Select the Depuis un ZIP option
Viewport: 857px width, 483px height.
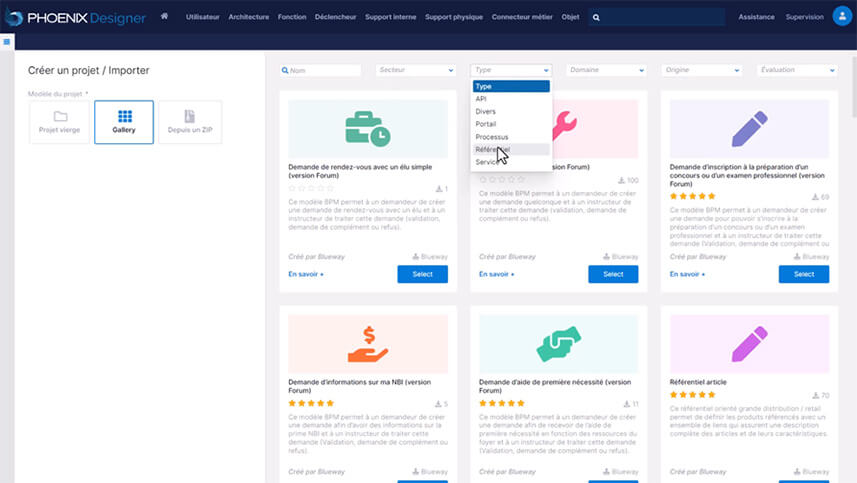(x=189, y=122)
